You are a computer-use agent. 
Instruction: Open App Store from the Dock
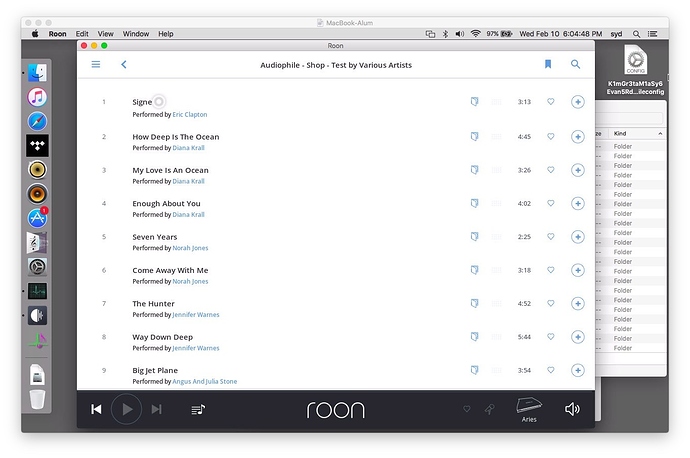click(37, 218)
